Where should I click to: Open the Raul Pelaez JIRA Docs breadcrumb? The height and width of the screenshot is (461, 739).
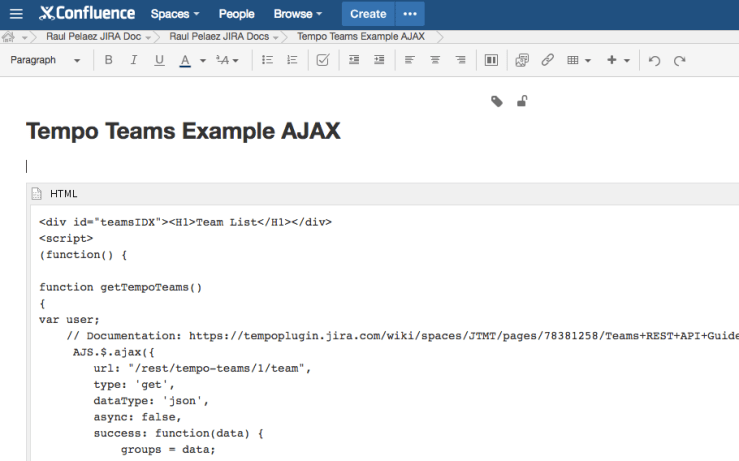click(211, 36)
